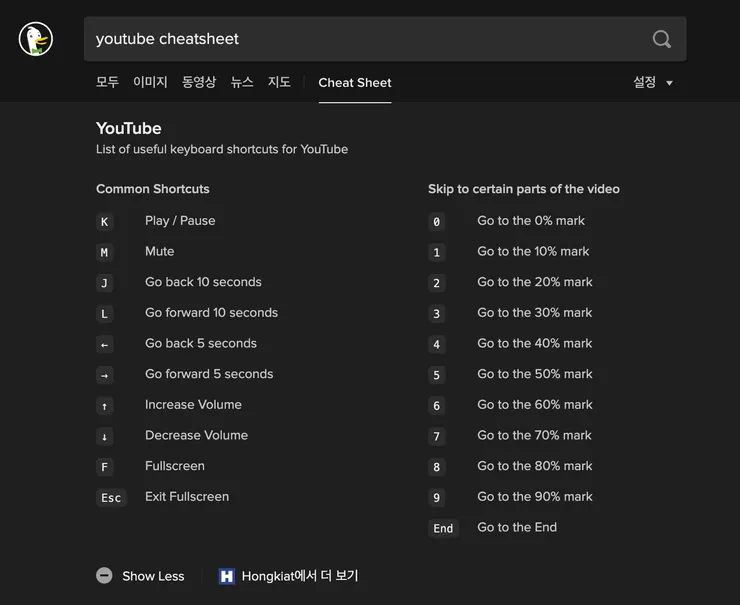Screen dimensions: 740x605
Task: Click Increase Volume text
Action: [193, 404]
